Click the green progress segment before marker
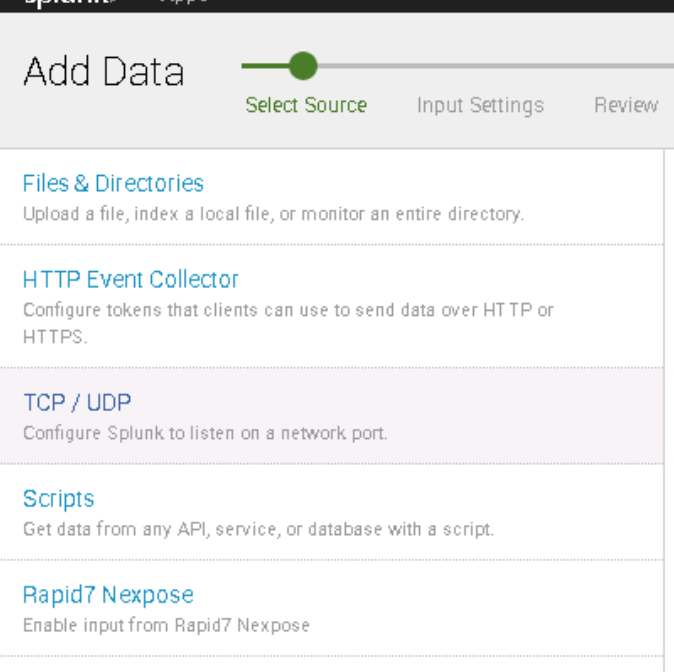 (264, 67)
